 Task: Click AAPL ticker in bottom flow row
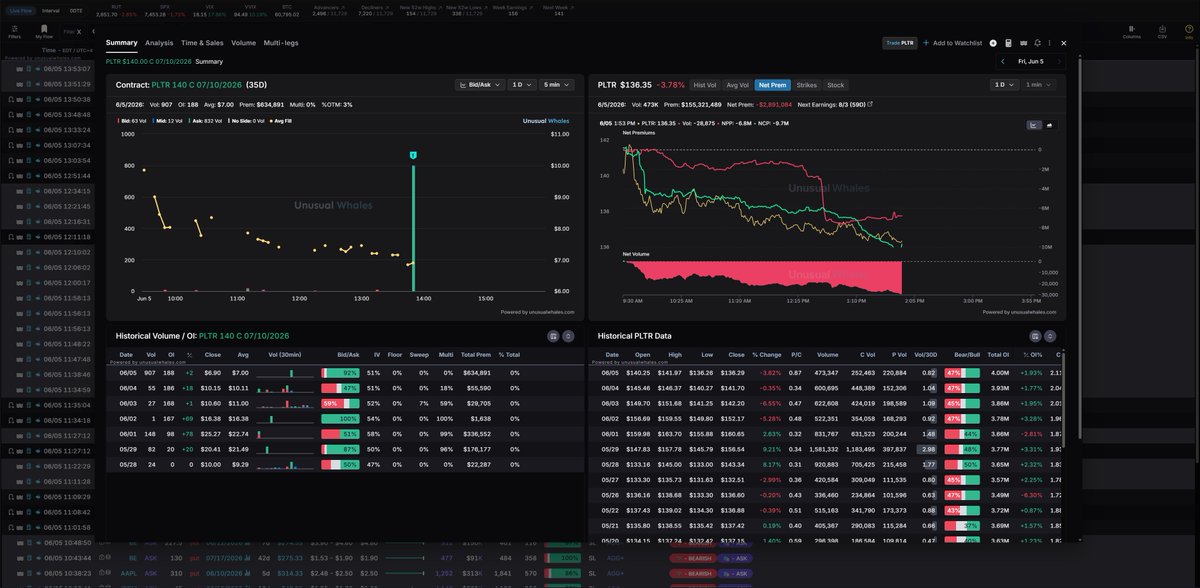point(128,573)
